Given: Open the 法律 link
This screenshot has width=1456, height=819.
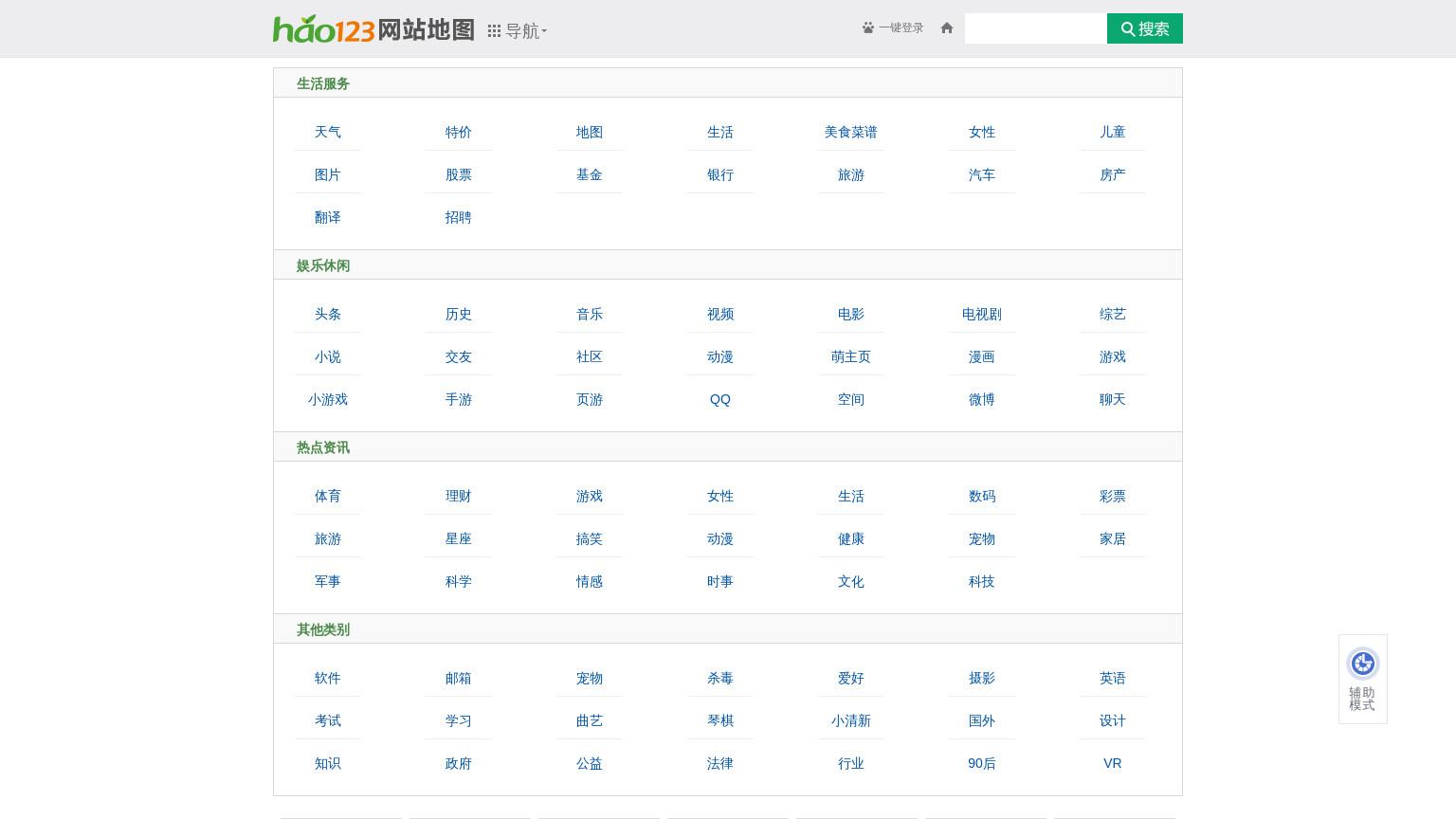Looking at the screenshot, I should 720,763.
